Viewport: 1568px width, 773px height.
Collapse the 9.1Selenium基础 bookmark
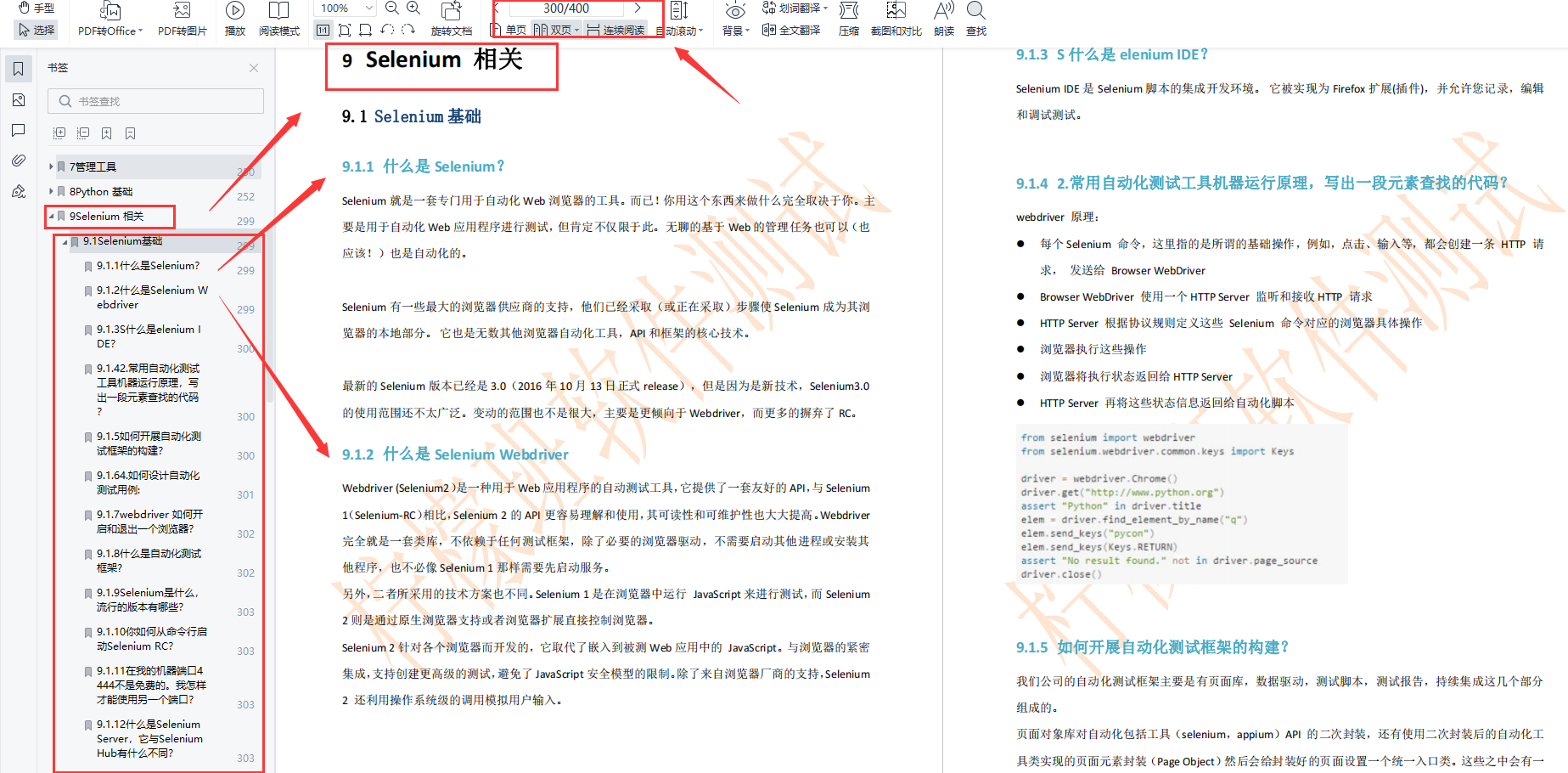(65, 241)
